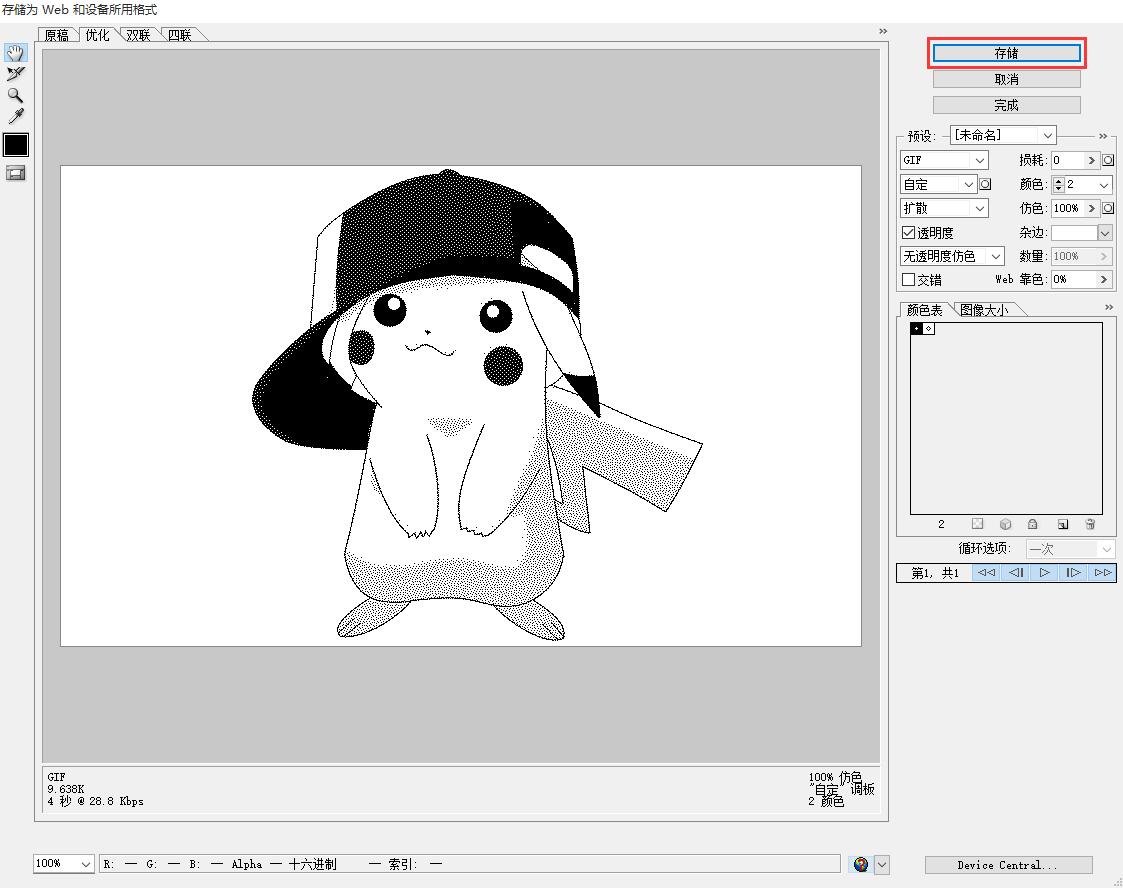This screenshot has height=888, width=1123.
Task: Select the Zoom magnifier tool
Action: pos(15,95)
